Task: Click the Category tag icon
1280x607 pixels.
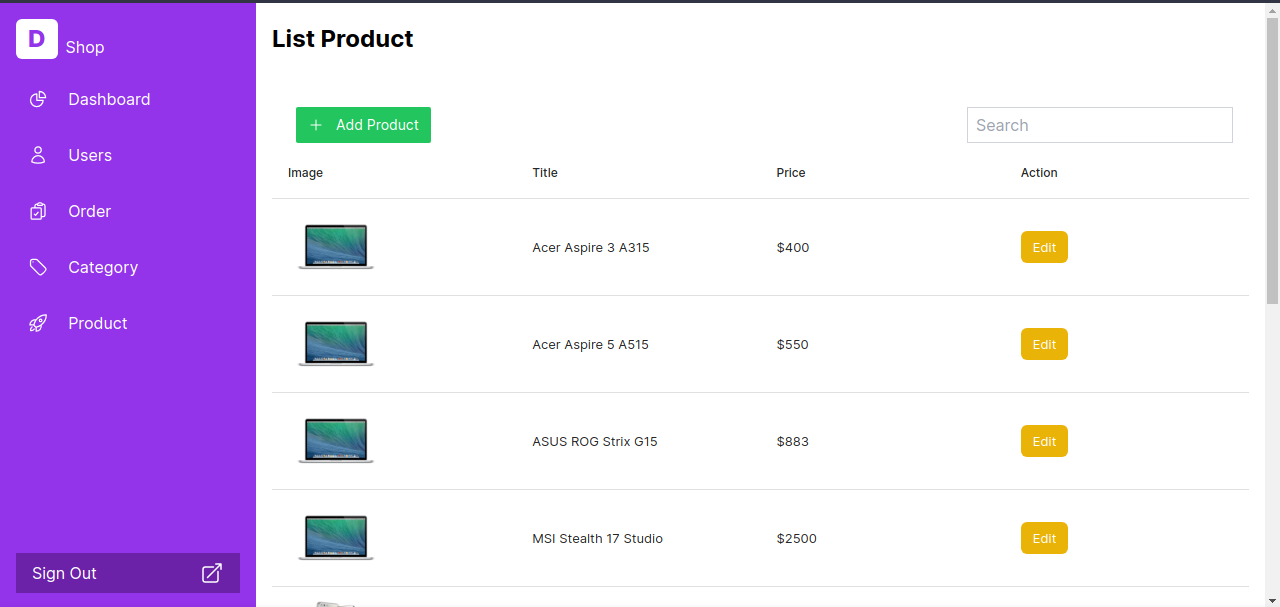Action: click(38, 267)
